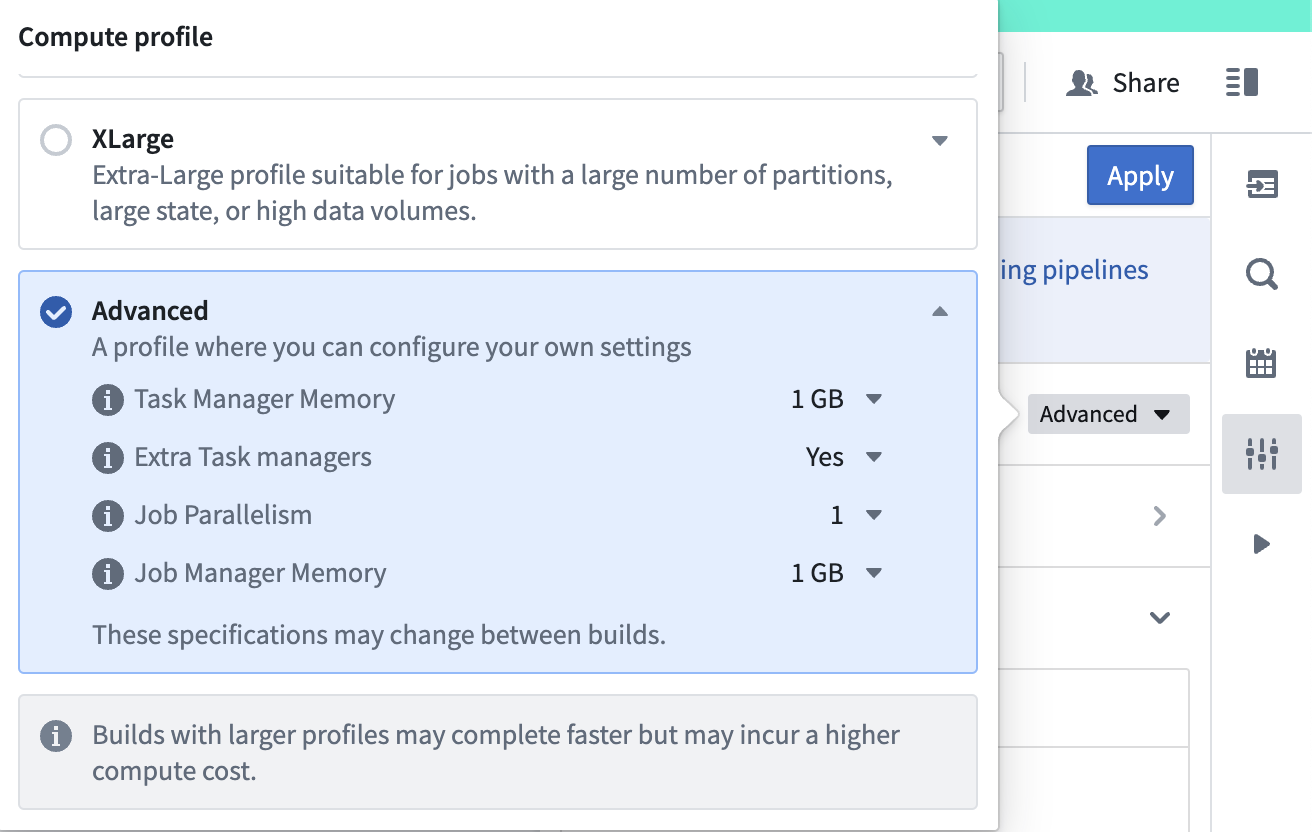Expand the section with right chevron
This screenshot has width=1312, height=832.
click(x=1160, y=516)
